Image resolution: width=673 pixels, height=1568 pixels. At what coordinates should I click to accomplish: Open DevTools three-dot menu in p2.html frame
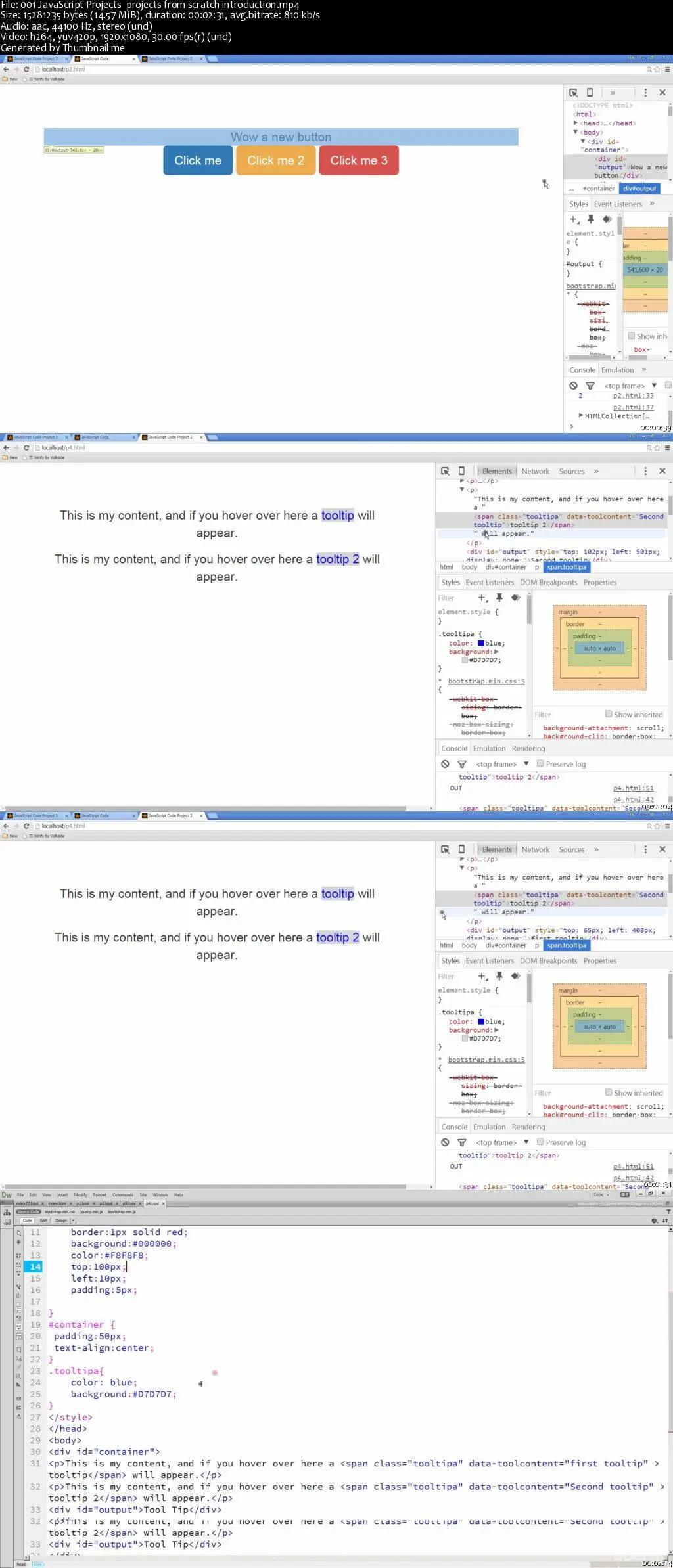645,93
